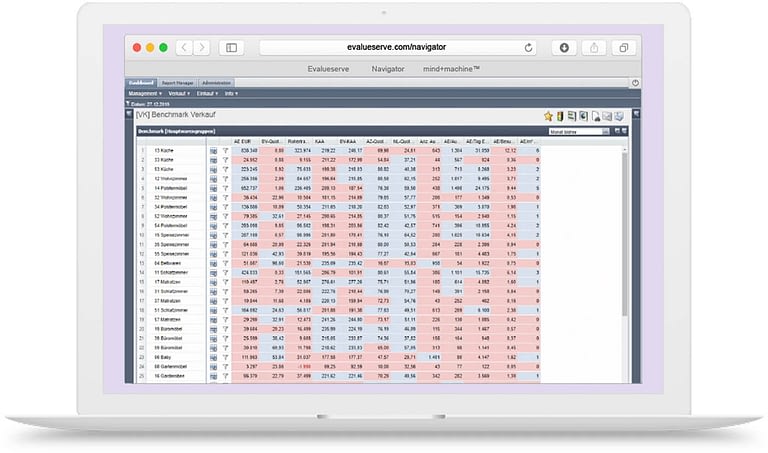Click the vertical scrollbar of the Benchmark table

(x=624, y=234)
